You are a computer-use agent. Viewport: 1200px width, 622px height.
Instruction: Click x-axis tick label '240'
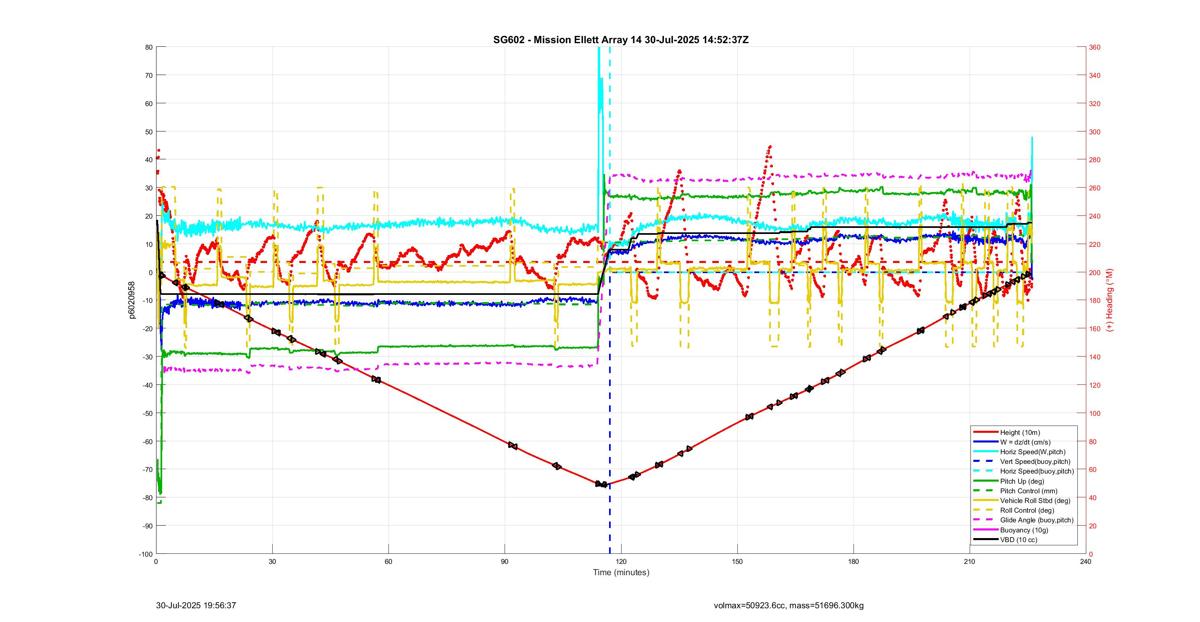1085,562
